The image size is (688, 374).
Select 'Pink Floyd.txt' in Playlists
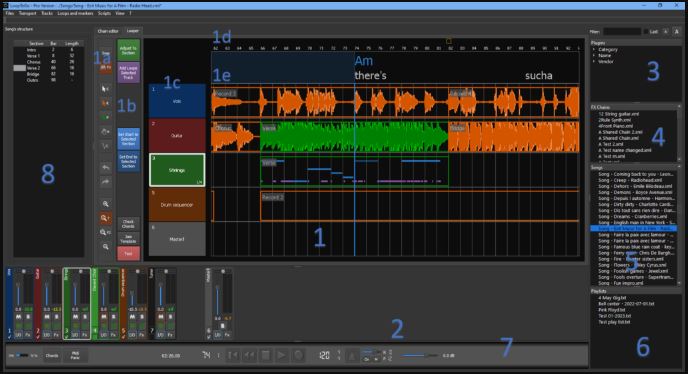pyautogui.click(x=612, y=310)
